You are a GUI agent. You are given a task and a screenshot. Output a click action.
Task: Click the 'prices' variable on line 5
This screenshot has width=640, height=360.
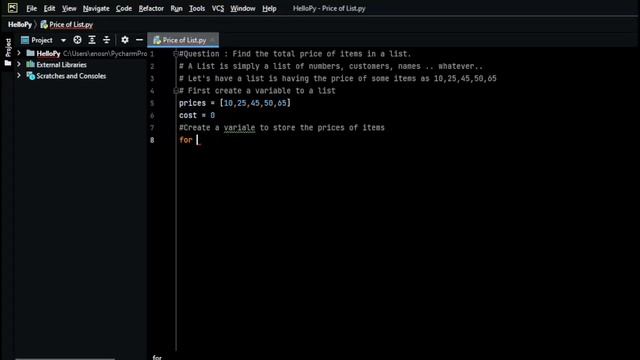click(192, 103)
